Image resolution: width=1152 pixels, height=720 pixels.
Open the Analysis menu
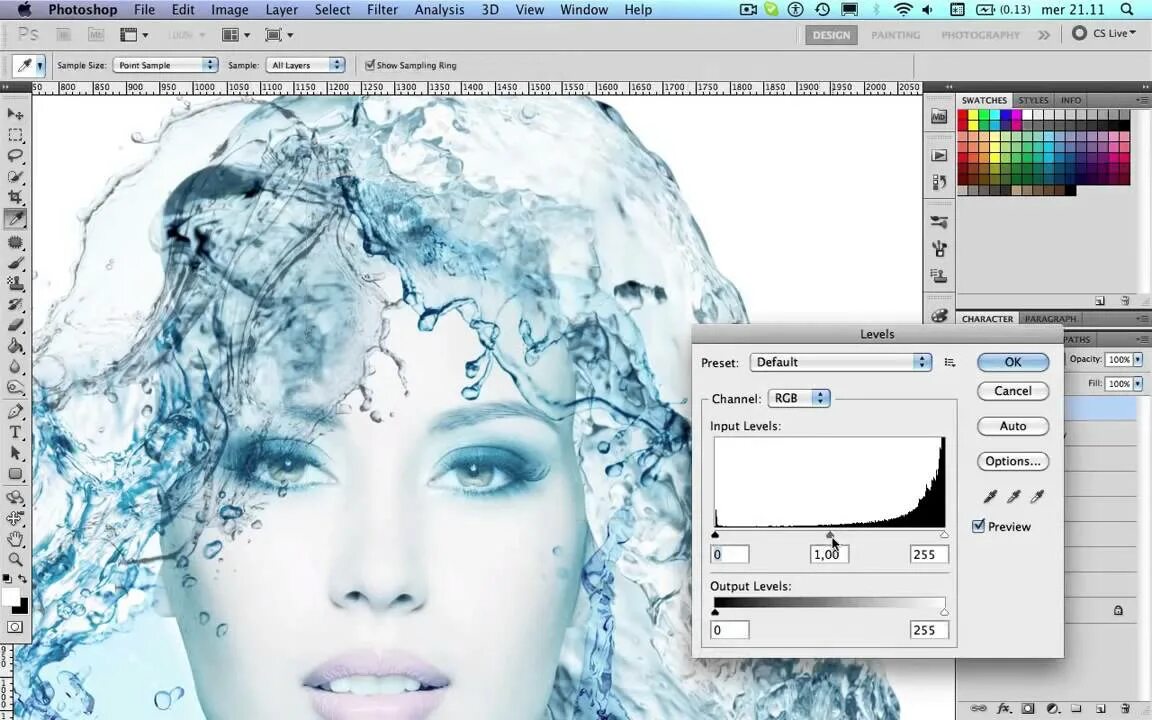point(439,10)
